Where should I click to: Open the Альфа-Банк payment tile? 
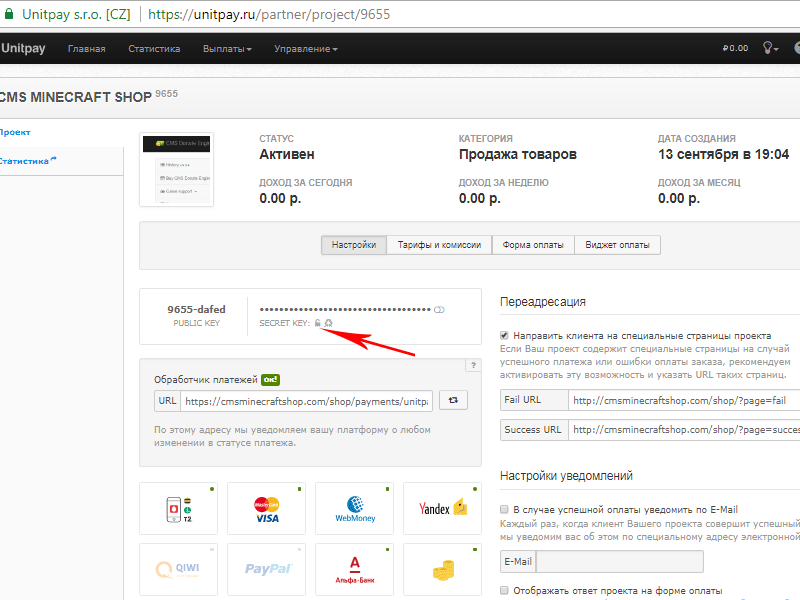pyautogui.click(x=354, y=569)
